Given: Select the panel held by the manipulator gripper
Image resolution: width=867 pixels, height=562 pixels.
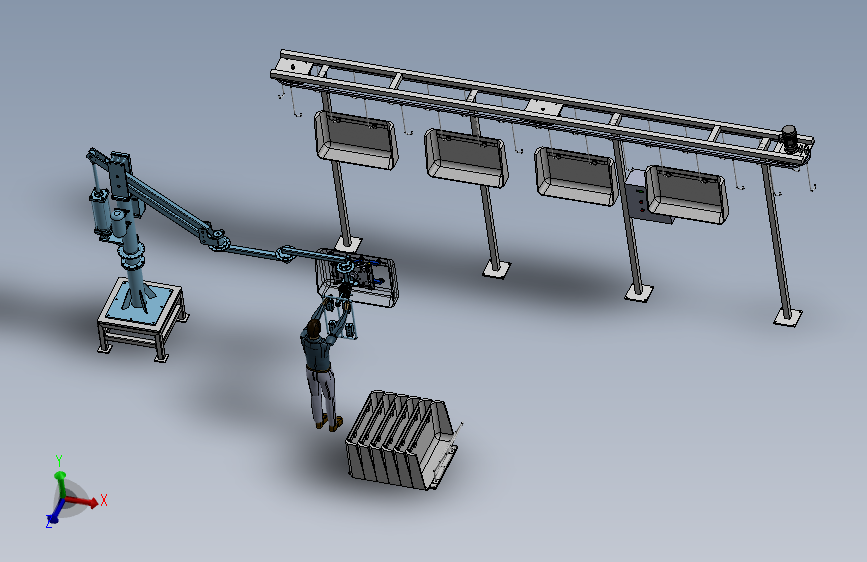Looking at the screenshot, I should (357, 279).
